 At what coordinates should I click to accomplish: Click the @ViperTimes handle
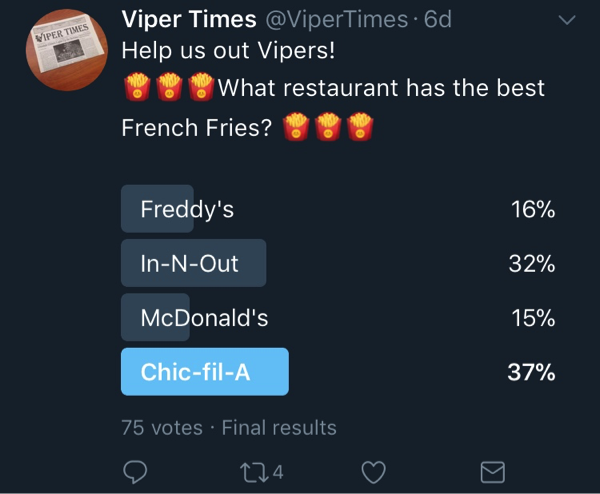click(337, 20)
